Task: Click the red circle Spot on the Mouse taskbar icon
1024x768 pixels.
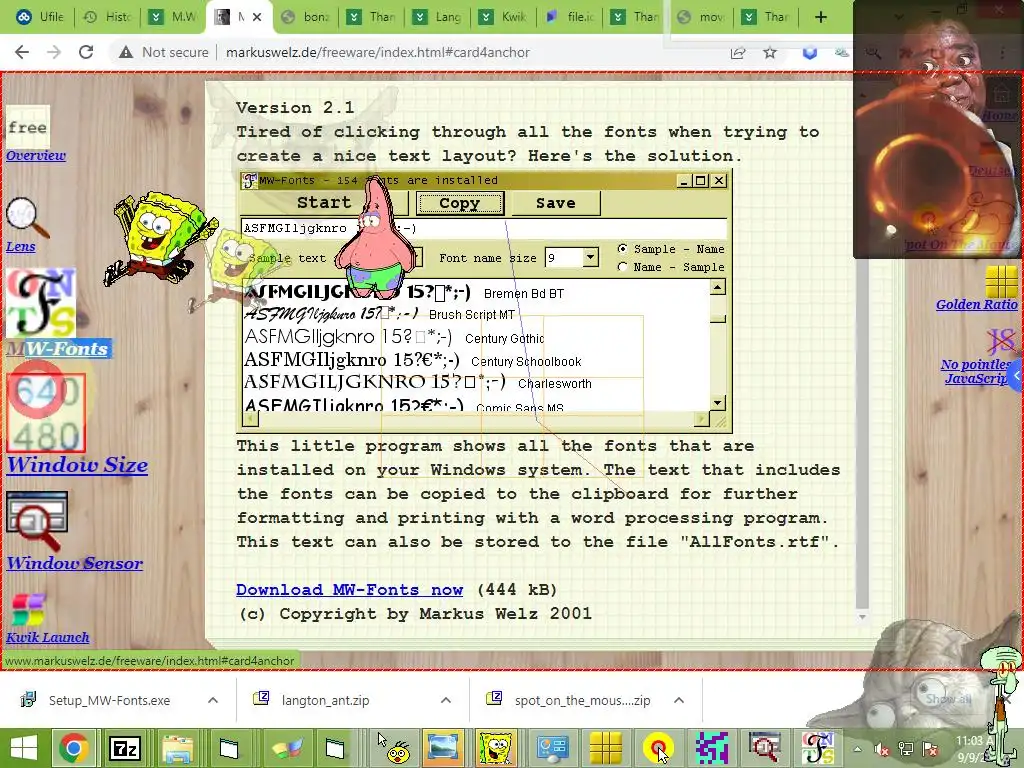Action: tap(658, 748)
